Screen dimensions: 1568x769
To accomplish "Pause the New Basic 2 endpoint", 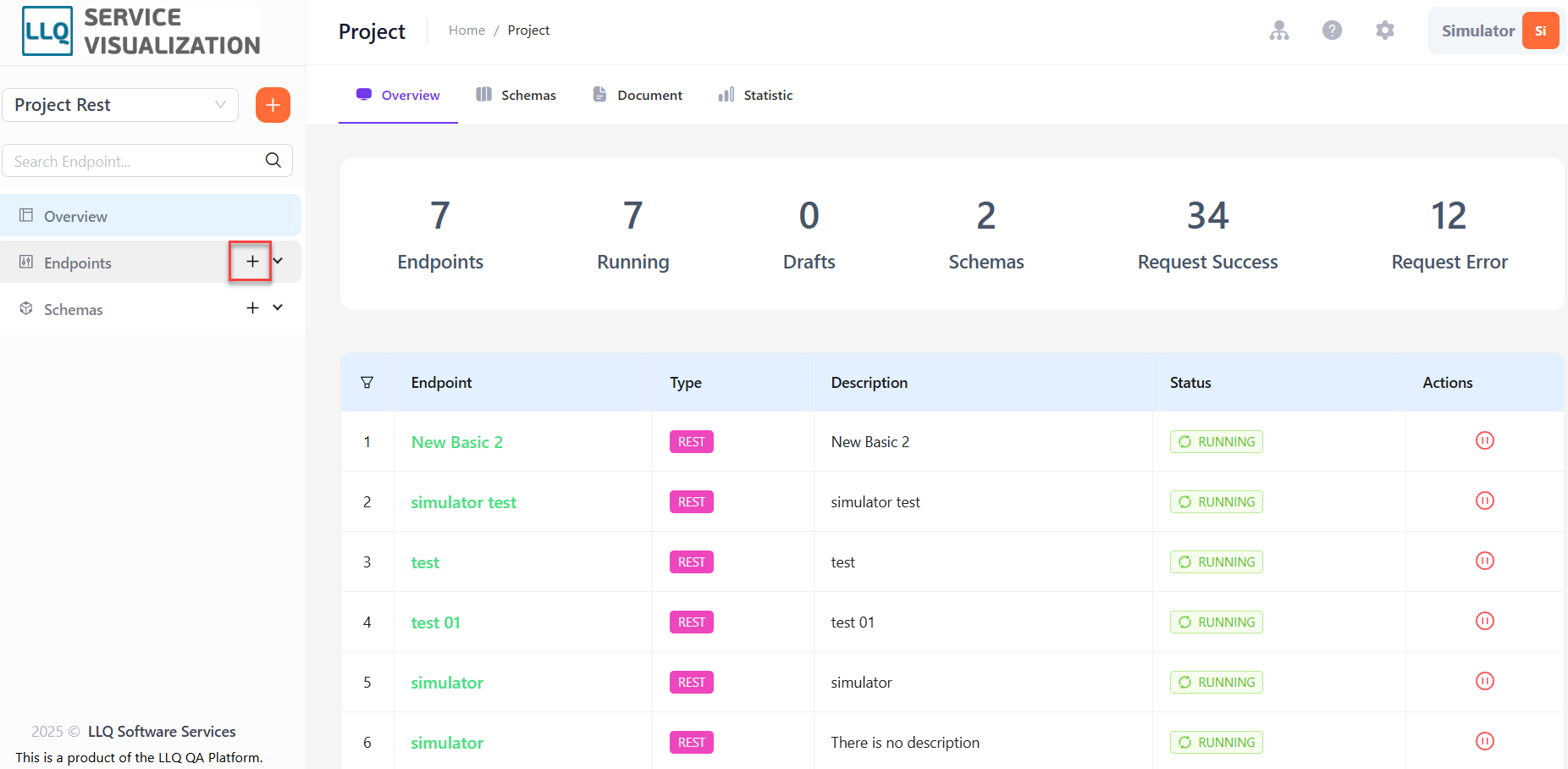I will click(x=1484, y=440).
